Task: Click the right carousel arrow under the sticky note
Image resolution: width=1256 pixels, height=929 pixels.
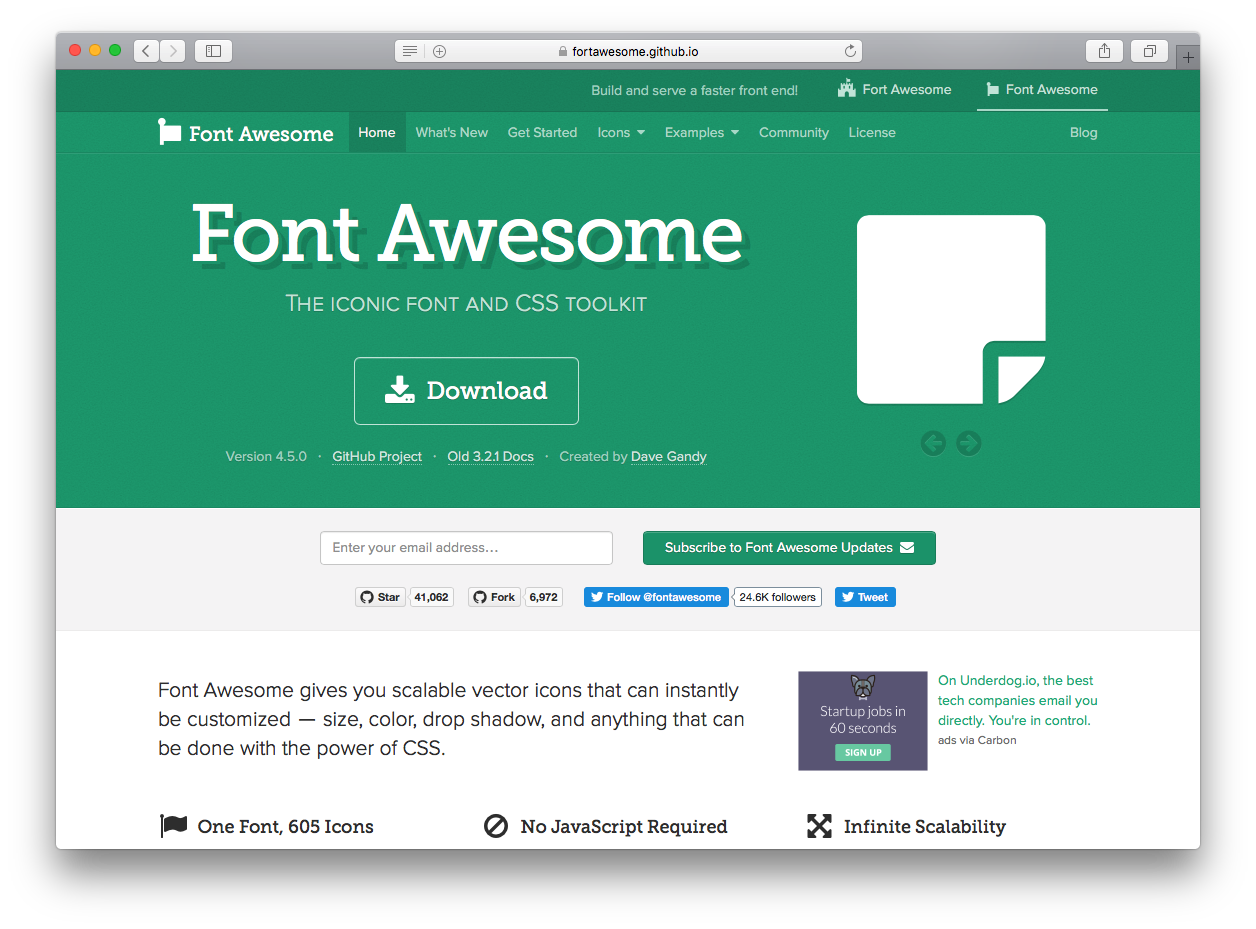Action: pos(968,442)
